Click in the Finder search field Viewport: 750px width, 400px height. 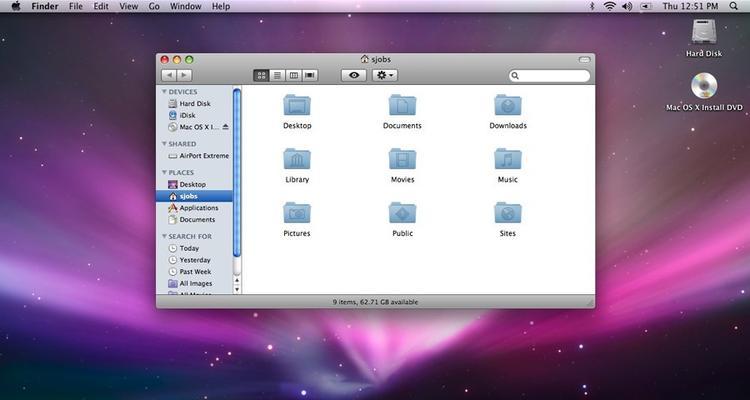coord(550,76)
